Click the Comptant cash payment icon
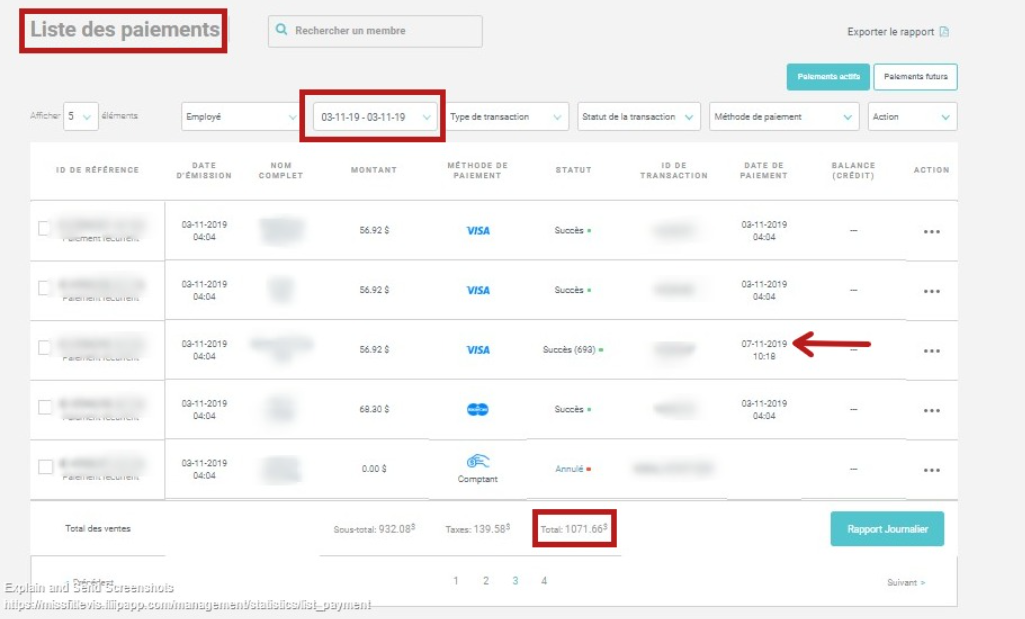The width and height of the screenshot is (1025, 619). tap(478, 462)
